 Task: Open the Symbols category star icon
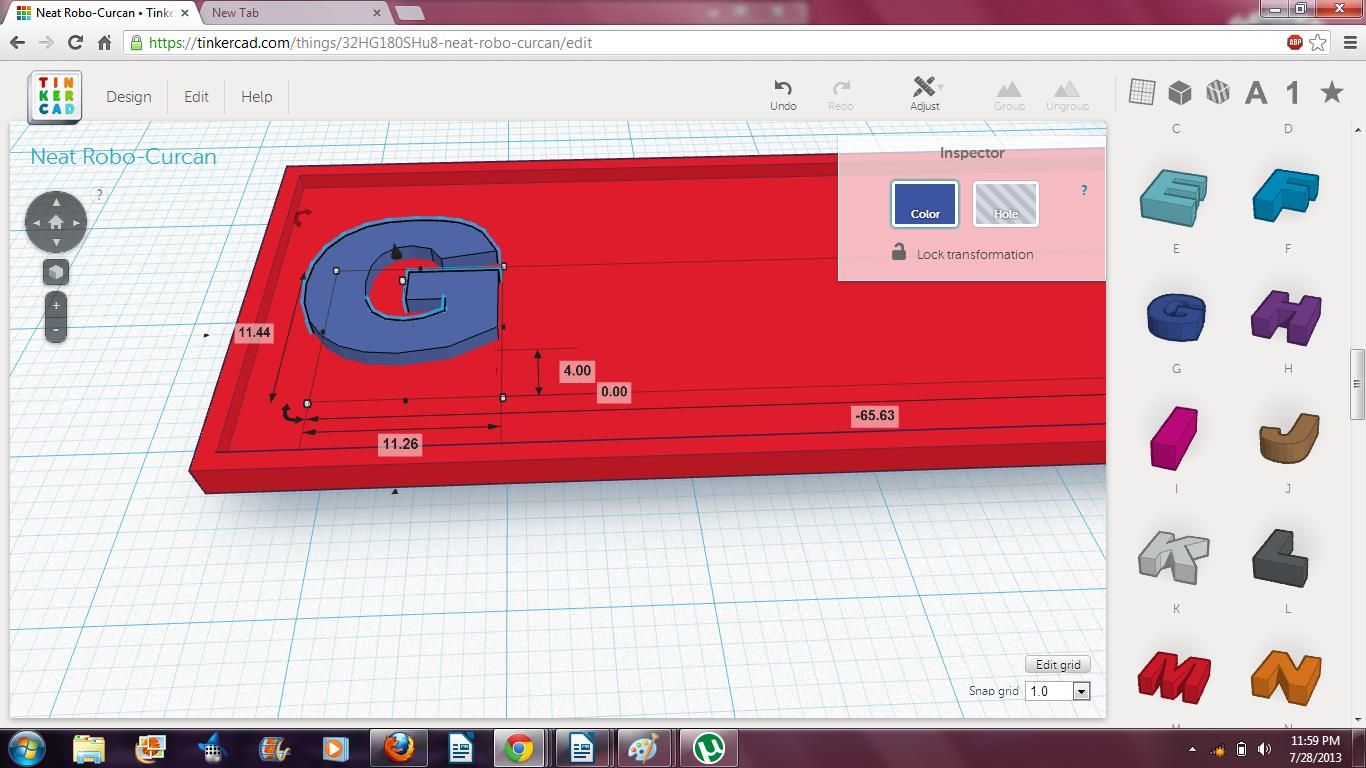pyautogui.click(x=1330, y=91)
